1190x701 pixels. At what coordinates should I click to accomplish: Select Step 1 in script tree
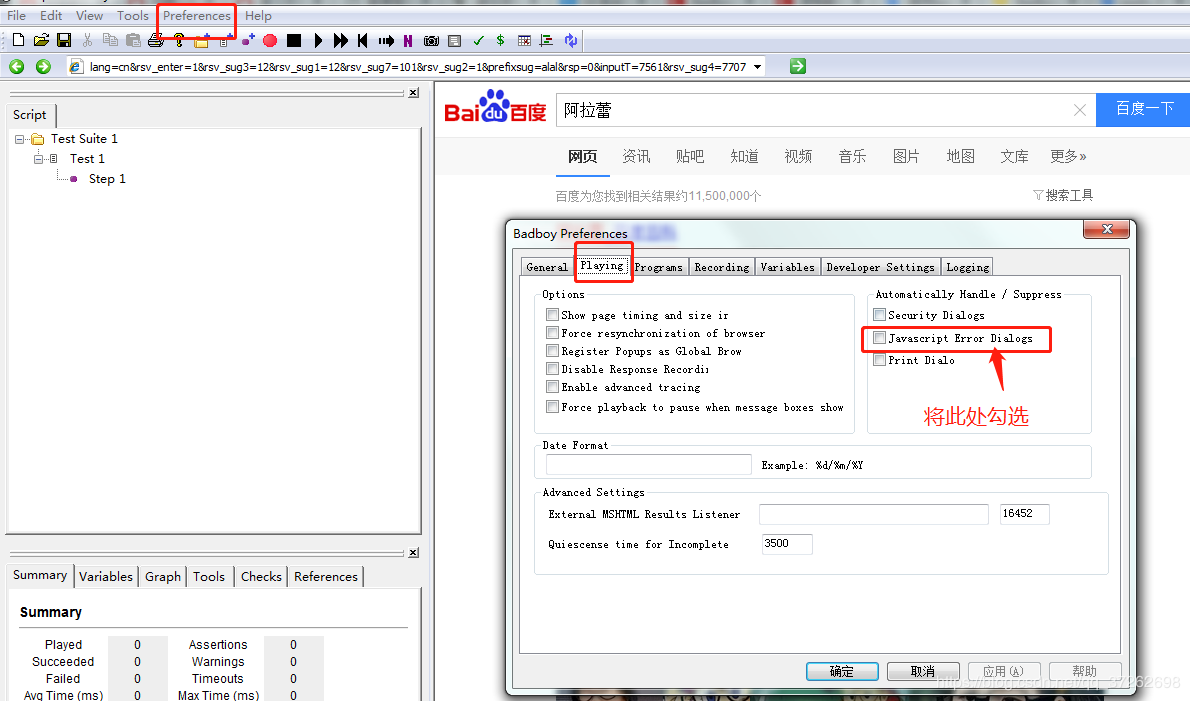107,179
